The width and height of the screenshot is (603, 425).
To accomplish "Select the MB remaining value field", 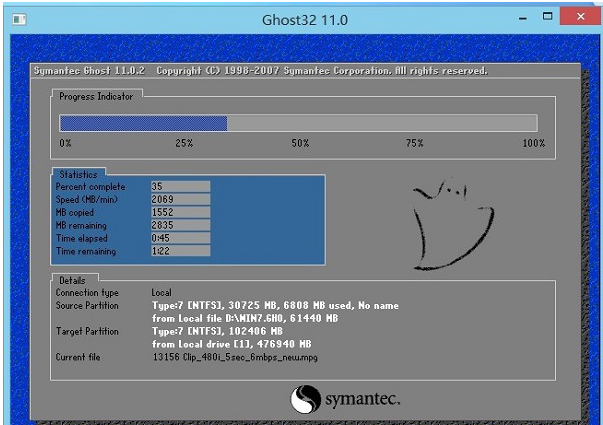I will coord(180,226).
